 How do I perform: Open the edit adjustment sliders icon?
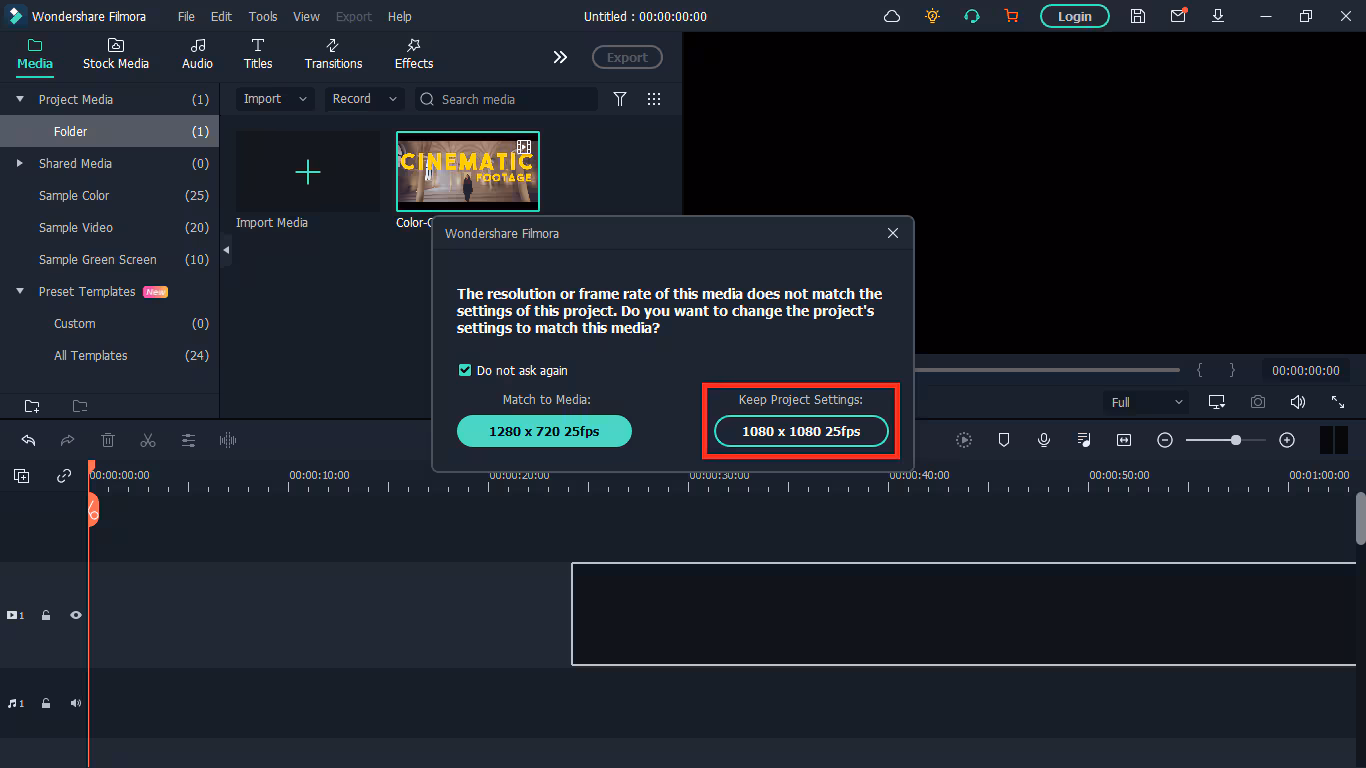tap(188, 440)
